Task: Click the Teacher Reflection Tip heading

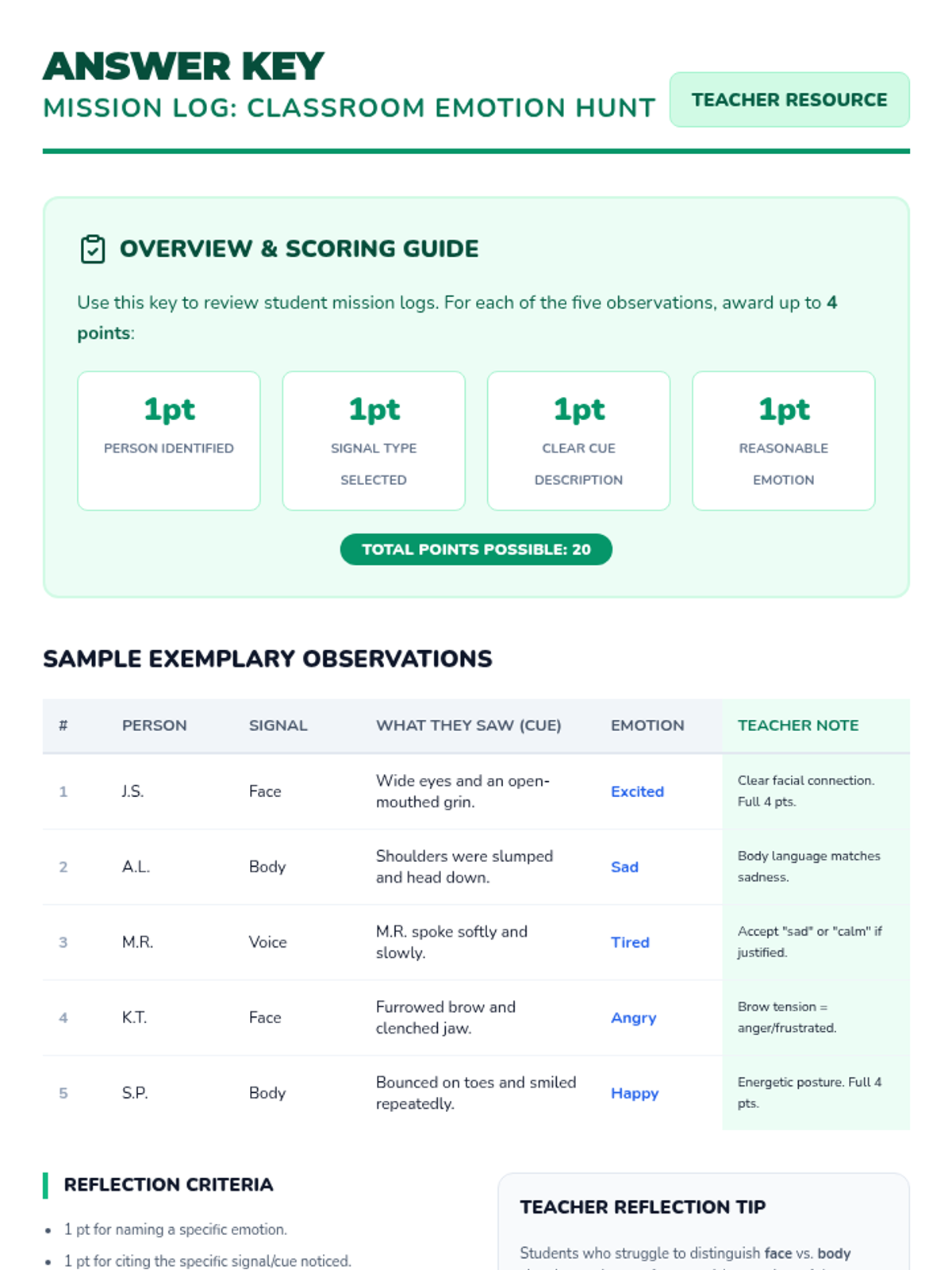Action: (x=643, y=1207)
